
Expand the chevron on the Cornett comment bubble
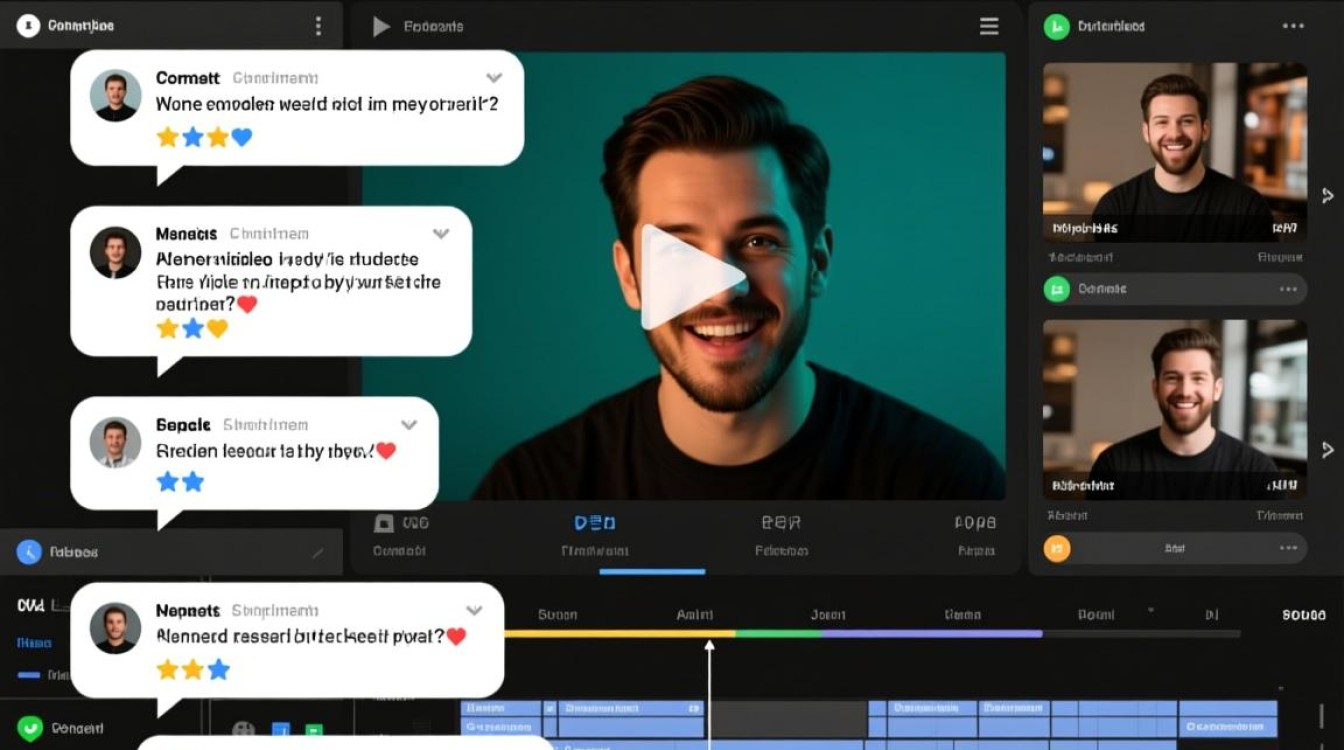tap(493, 78)
